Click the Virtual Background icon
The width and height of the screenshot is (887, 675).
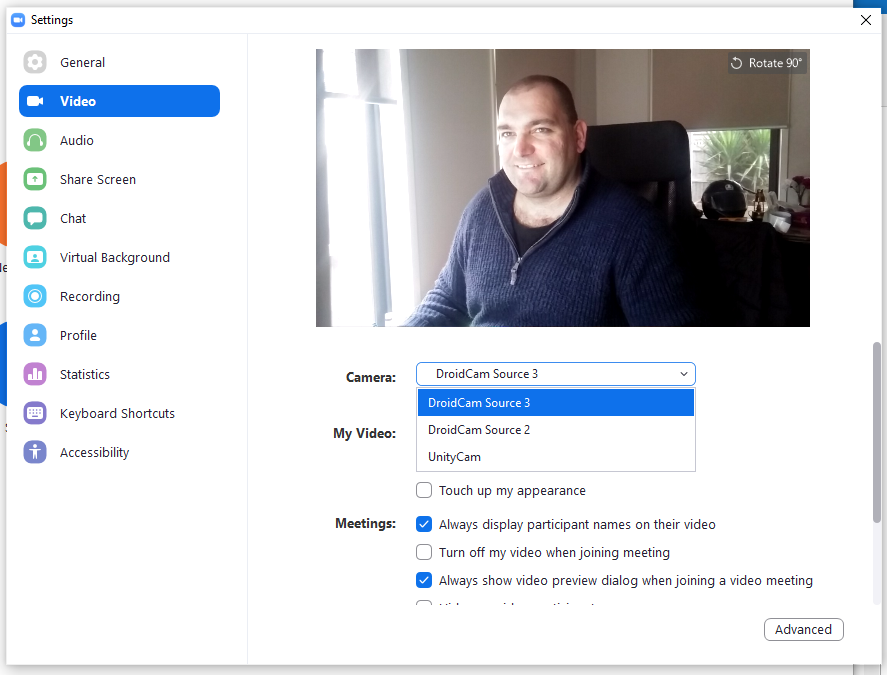[35, 257]
